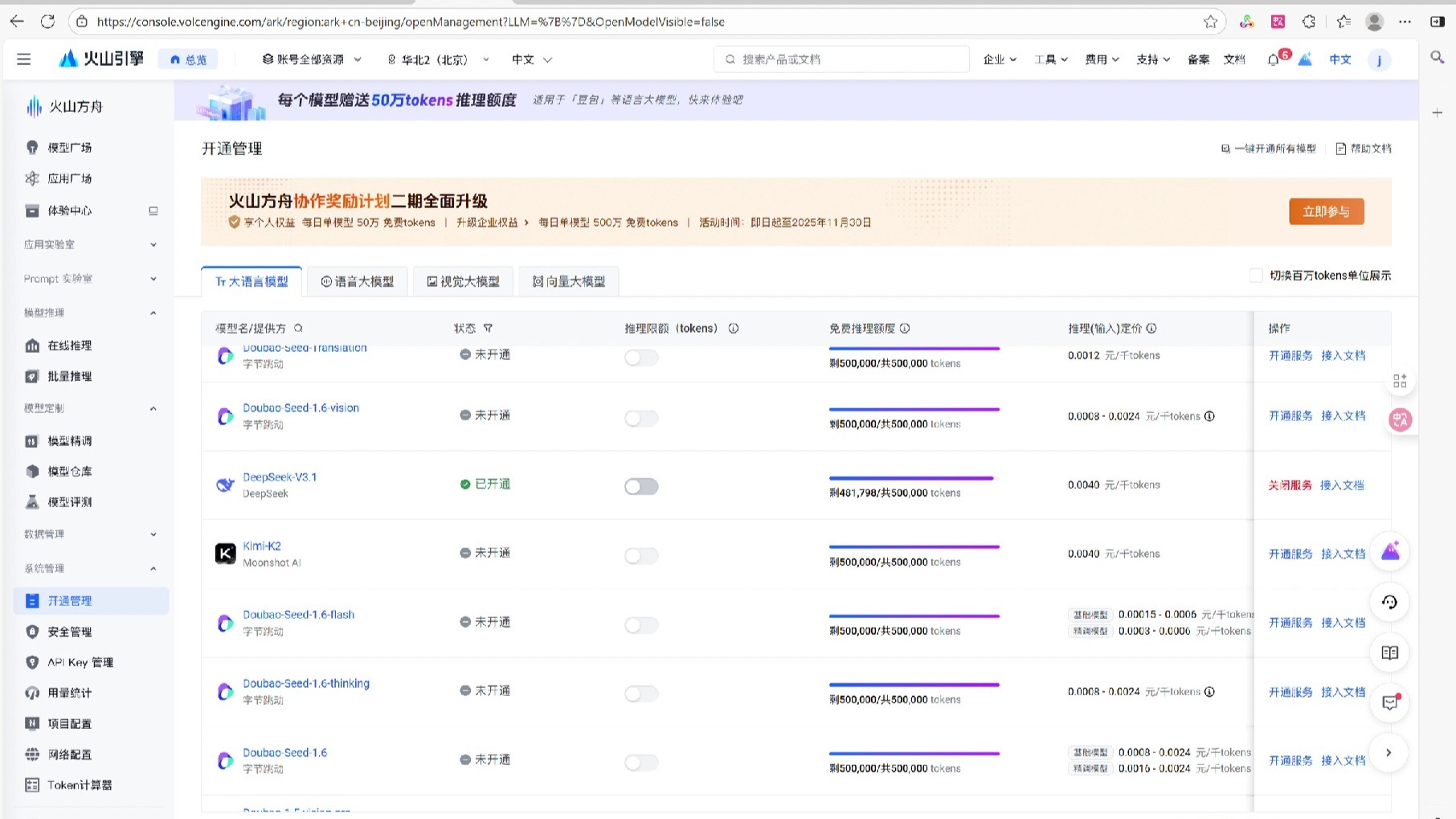Viewport: 1456px width, 819px height.
Task: Switch to the 视觉大模型 tab
Action: 464,281
